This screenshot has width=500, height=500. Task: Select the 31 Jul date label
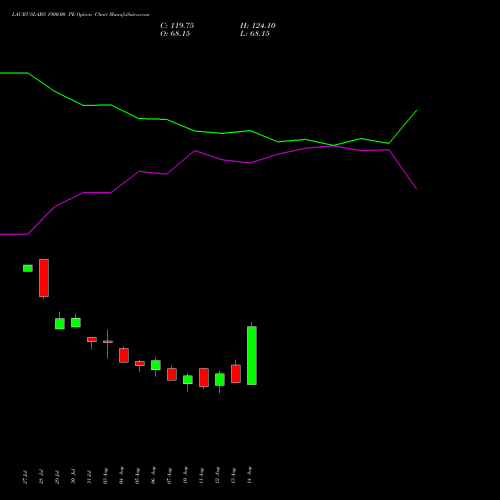(89, 477)
